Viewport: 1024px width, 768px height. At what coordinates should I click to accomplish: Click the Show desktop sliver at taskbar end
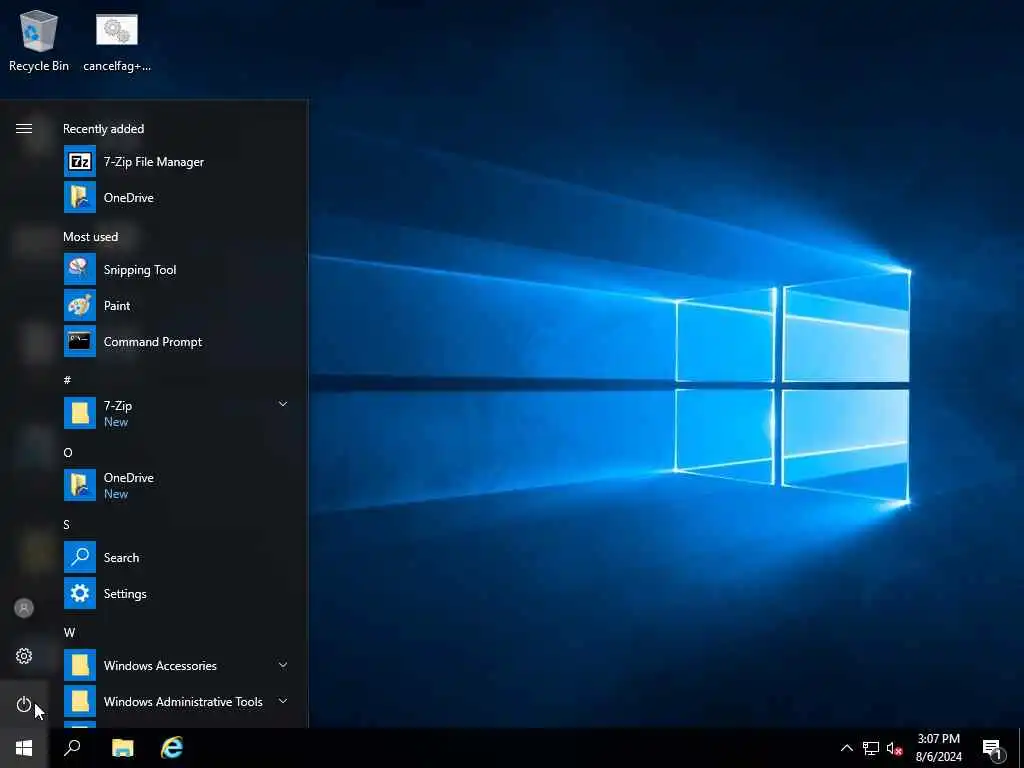(x=1021, y=748)
